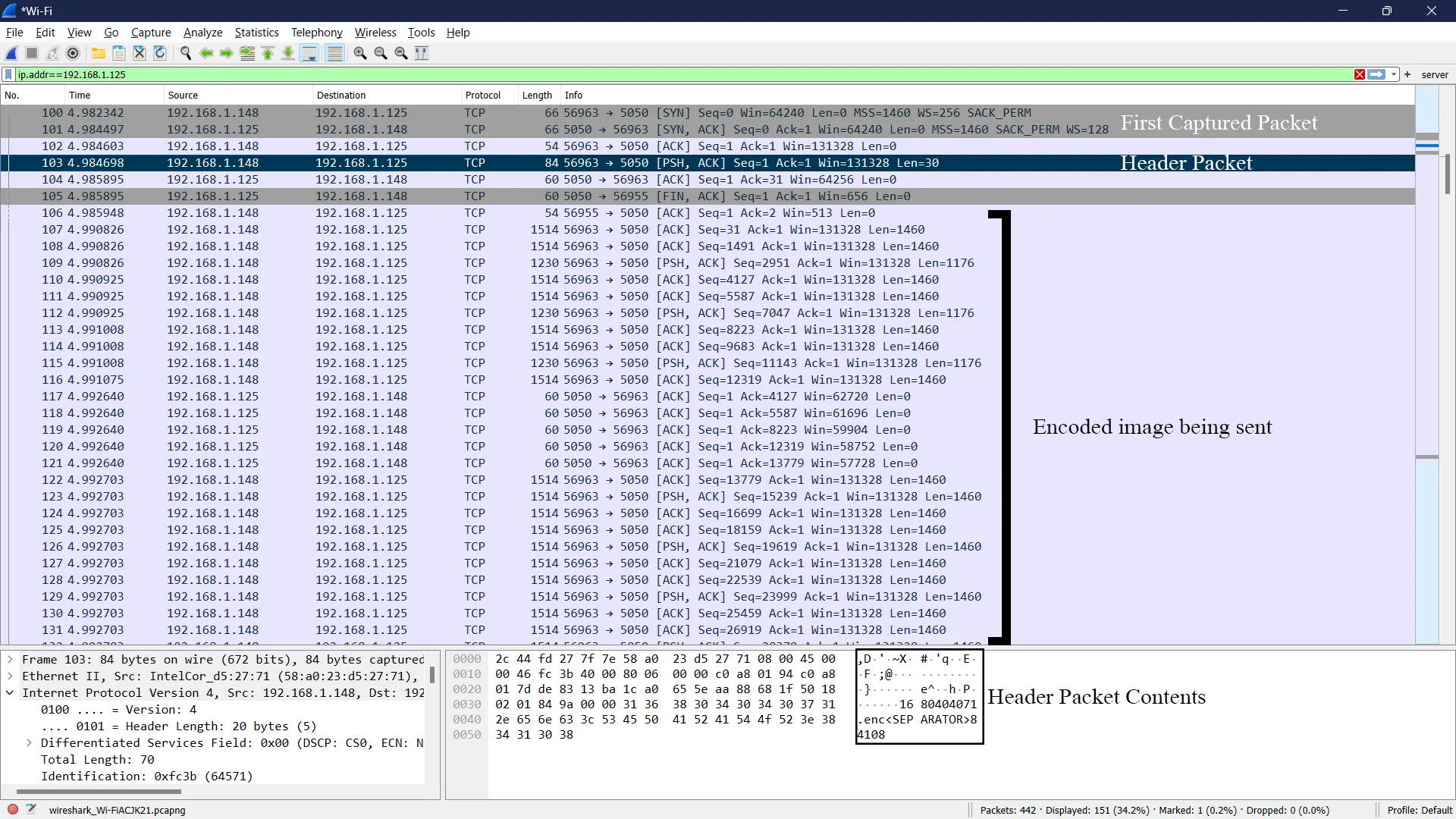Zoom in the packet text

pyautogui.click(x=360, y=53)
